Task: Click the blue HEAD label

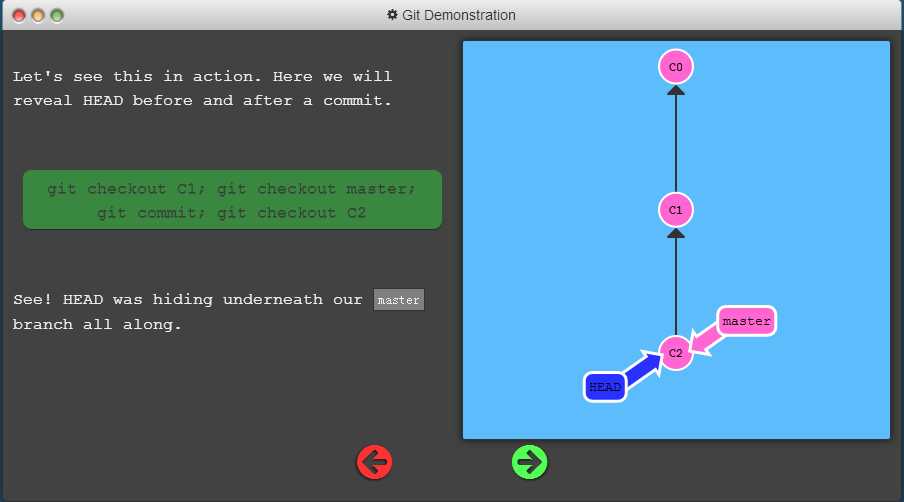Action: click(x=605, y=387)
